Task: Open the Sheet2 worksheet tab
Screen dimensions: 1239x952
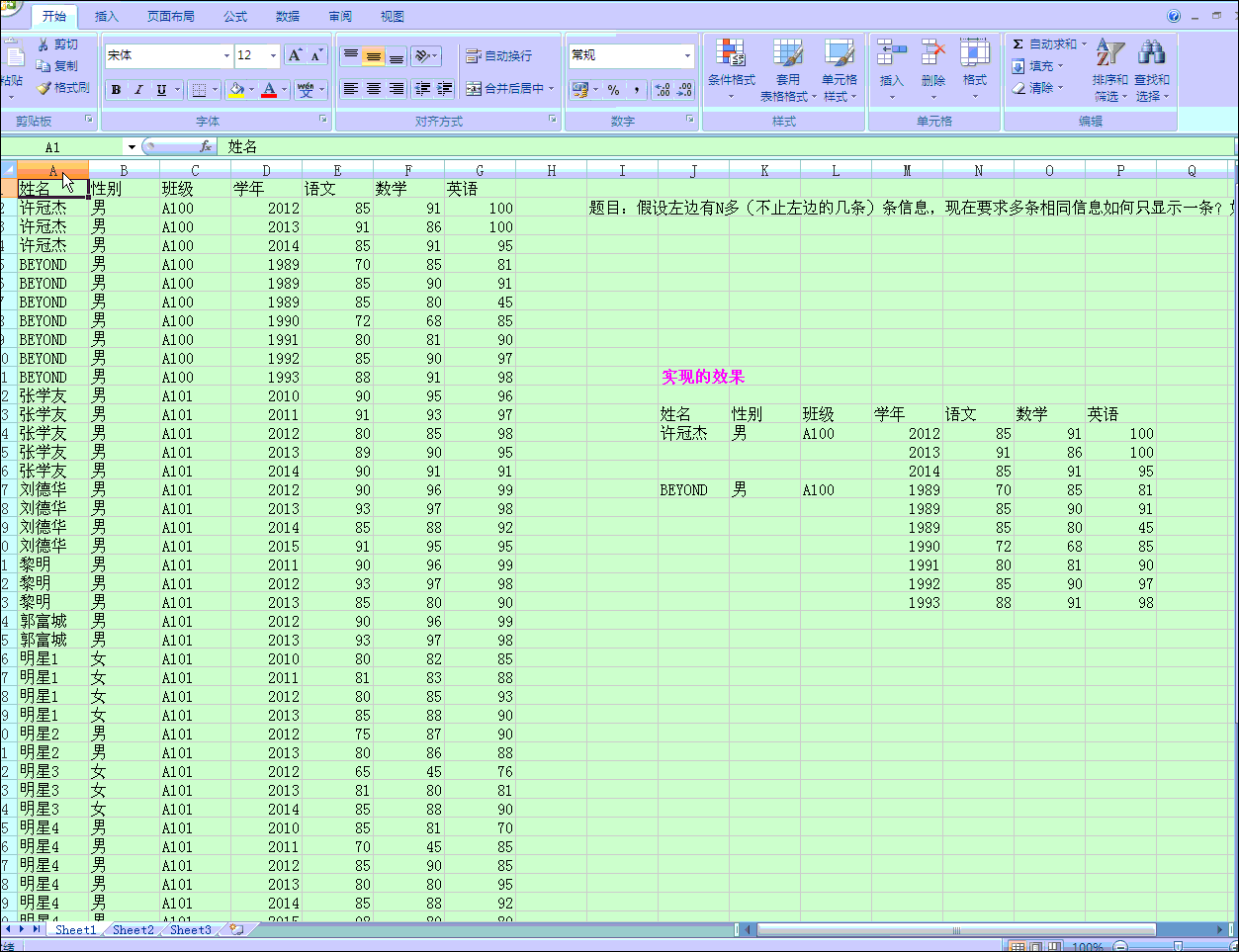Action: pyautogui.click(x=133, y=930)
